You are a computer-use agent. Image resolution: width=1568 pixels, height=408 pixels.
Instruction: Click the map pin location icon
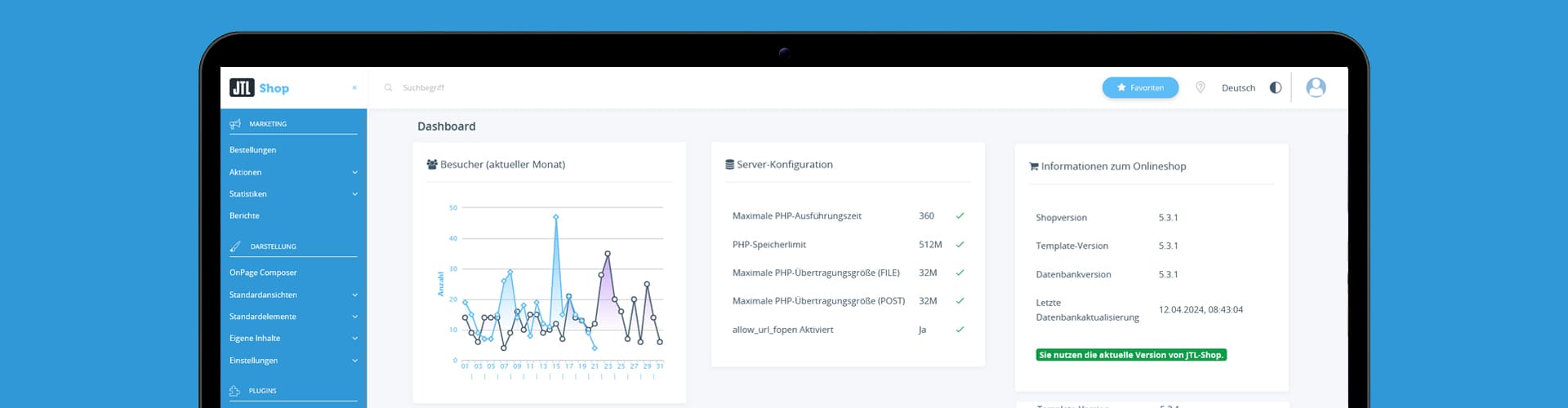[x=1200, y=88]
